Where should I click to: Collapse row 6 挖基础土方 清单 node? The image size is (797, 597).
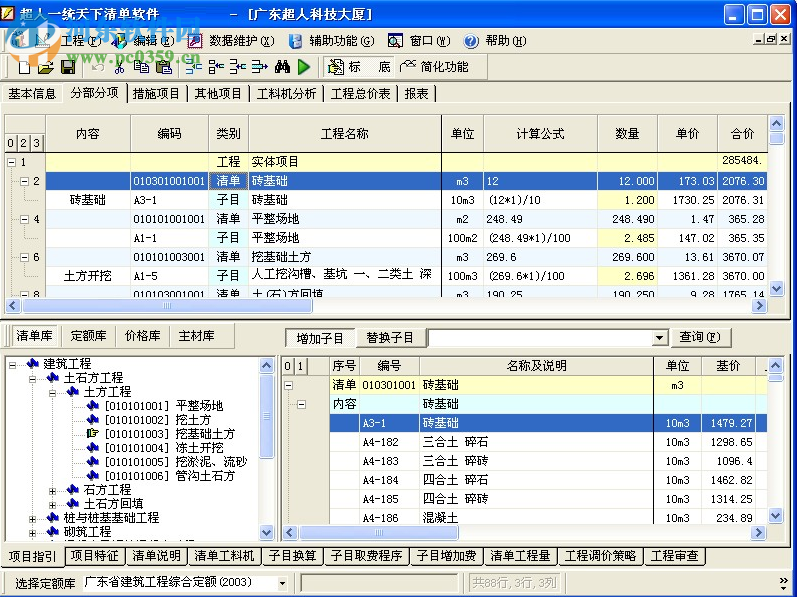click(24, 257)
